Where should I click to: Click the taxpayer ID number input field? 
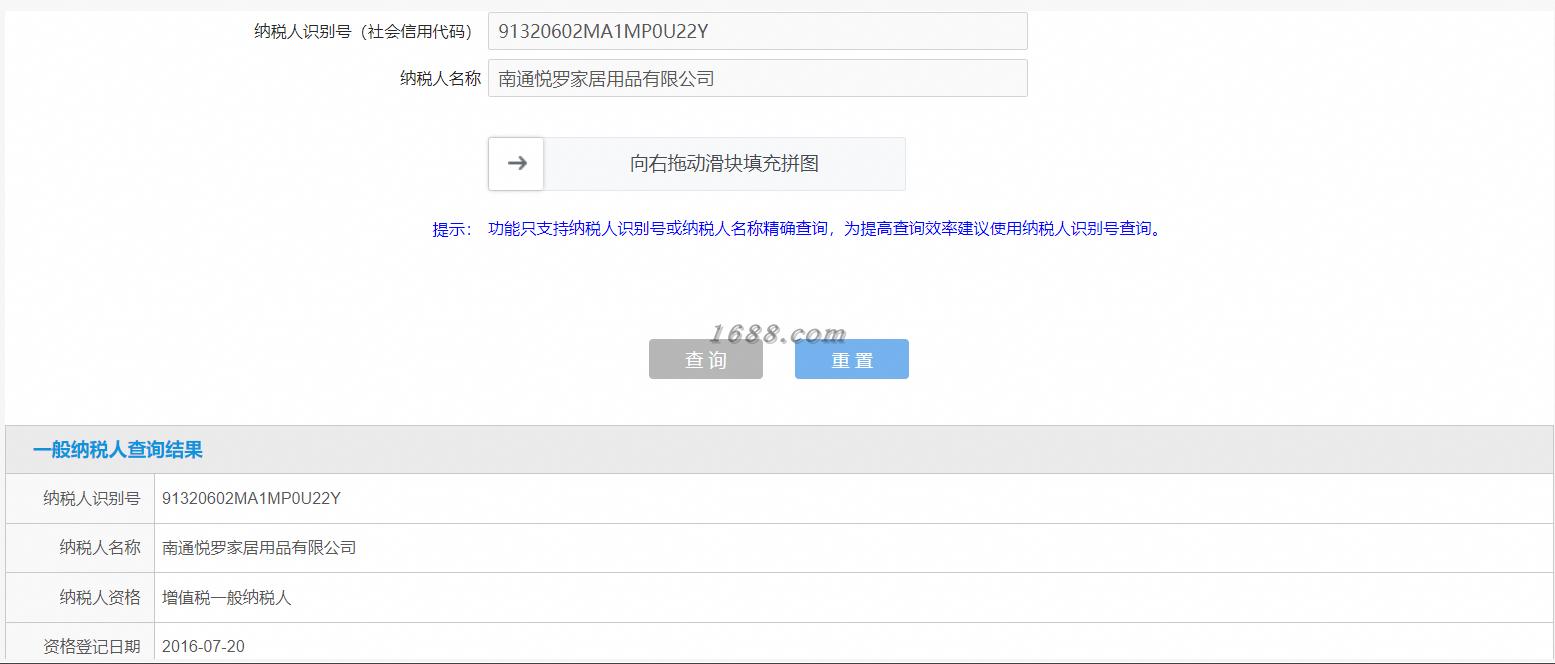tap(757, 31)
